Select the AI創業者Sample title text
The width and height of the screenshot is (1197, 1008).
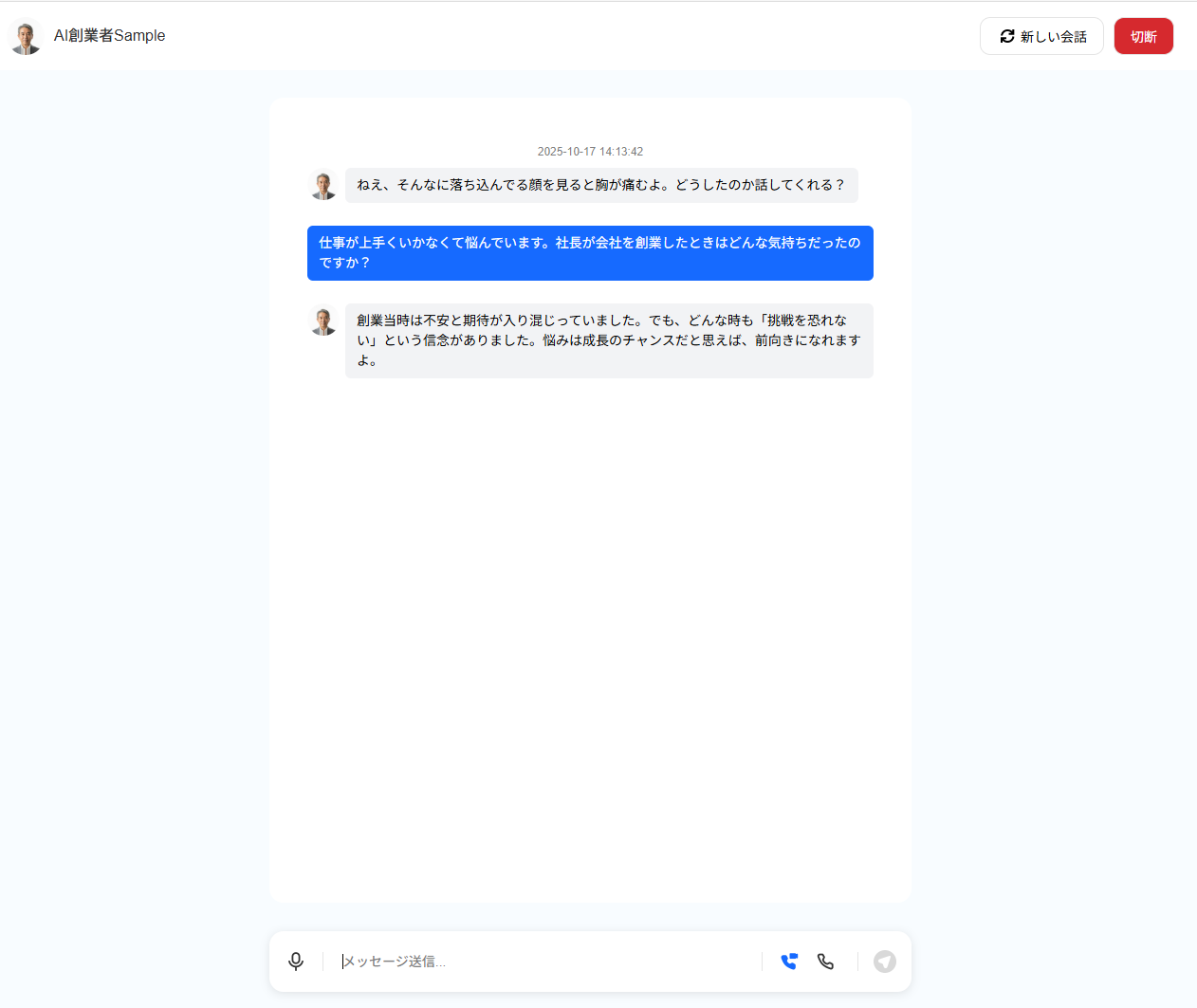(x=109, y=35)
